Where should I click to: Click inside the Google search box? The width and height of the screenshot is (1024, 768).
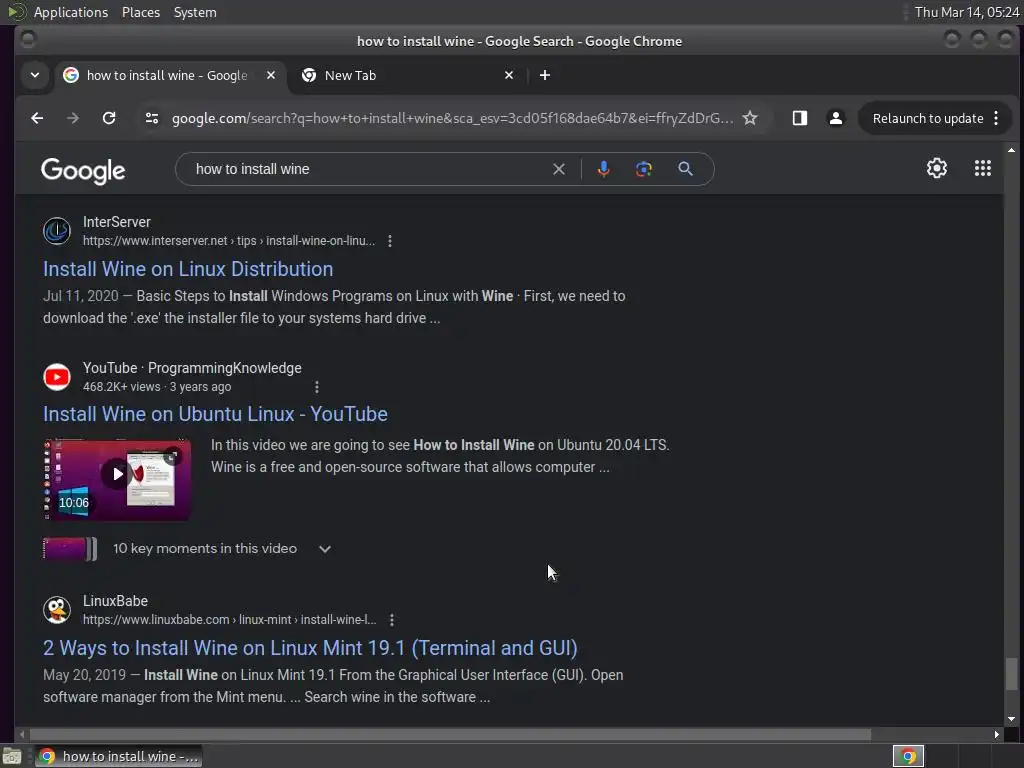coord(366,169)
